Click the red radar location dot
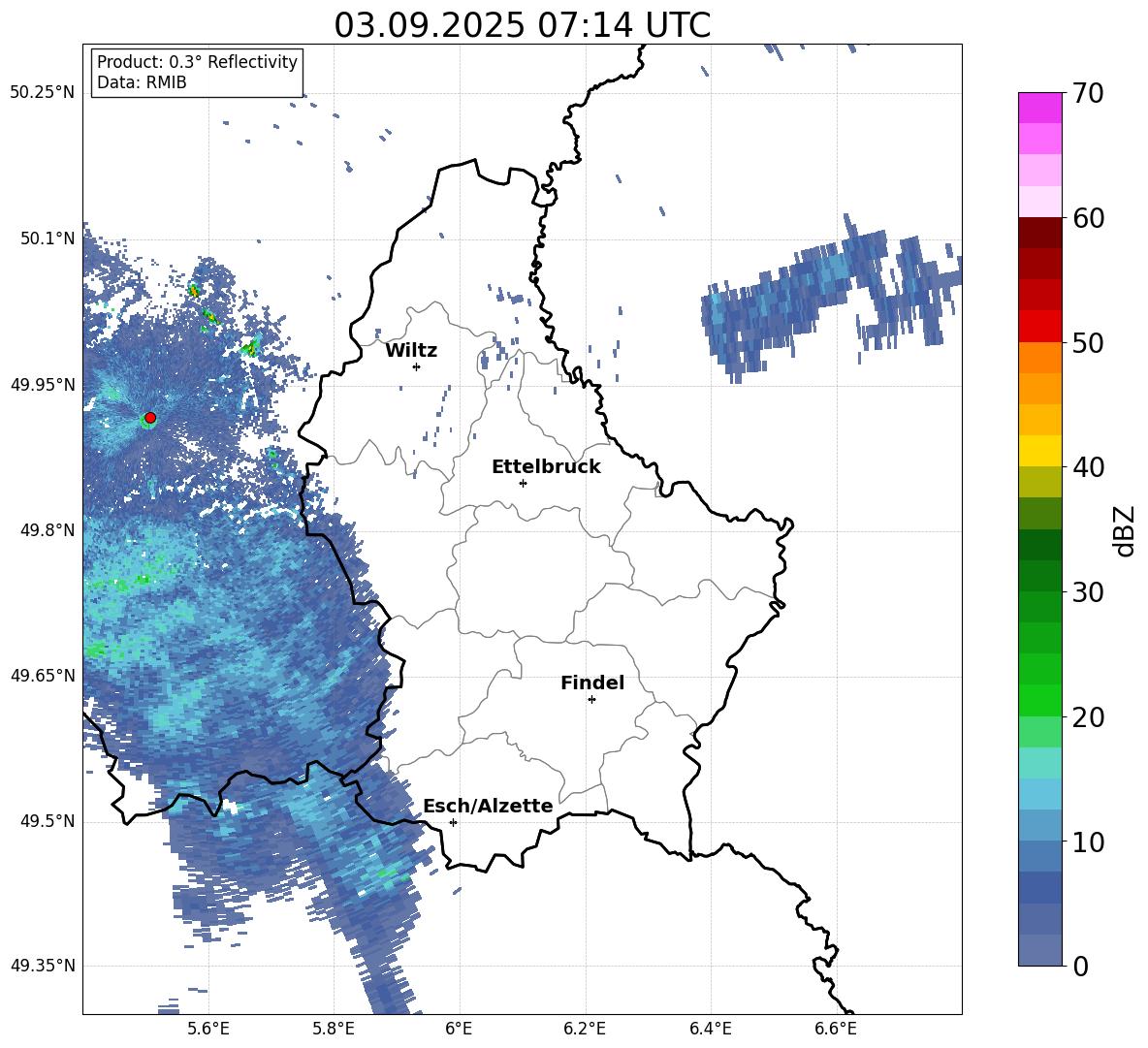The image size is (1148, 1048). click(150, 418)
